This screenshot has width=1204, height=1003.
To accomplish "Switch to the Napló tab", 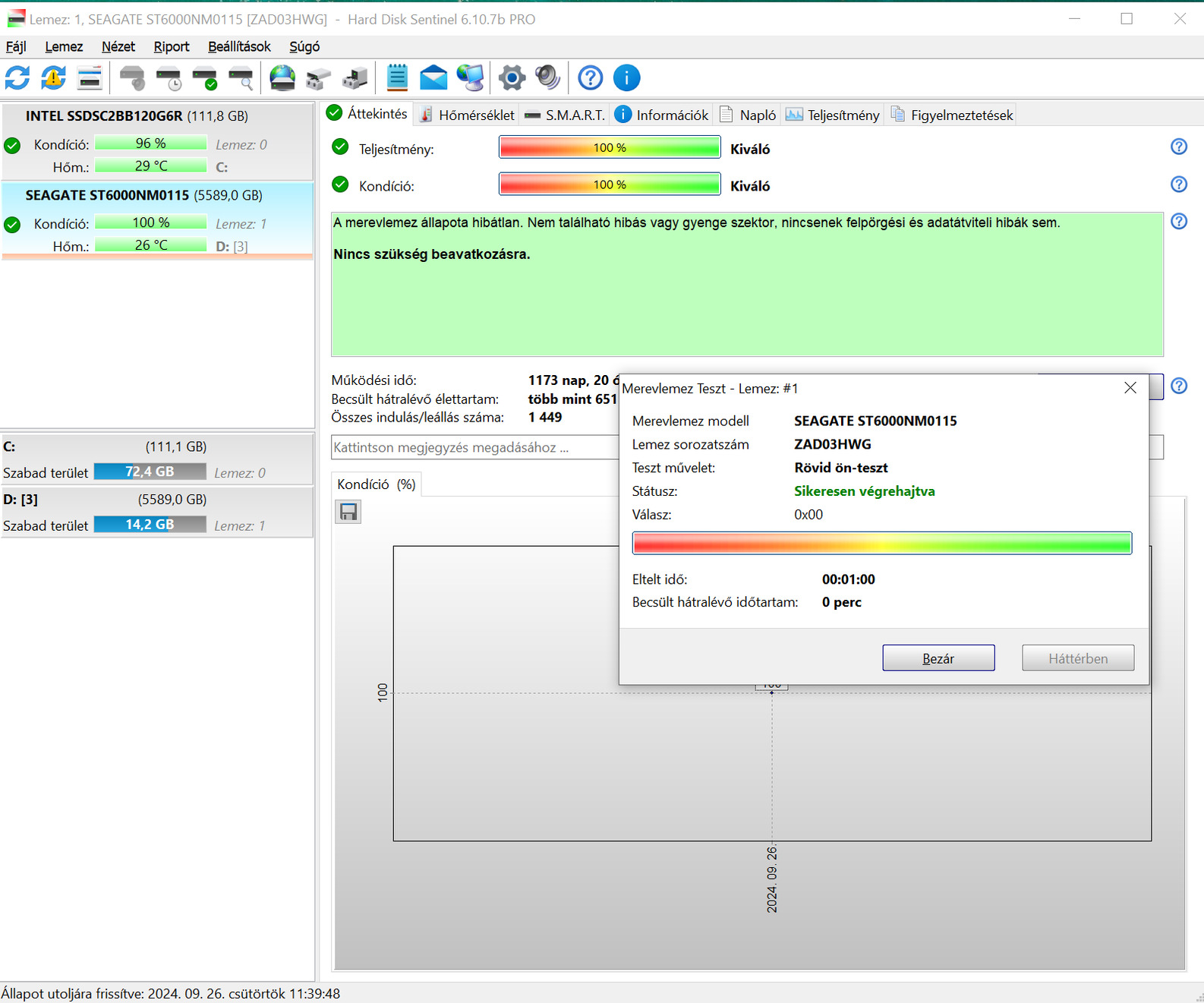I will [747, 115].
